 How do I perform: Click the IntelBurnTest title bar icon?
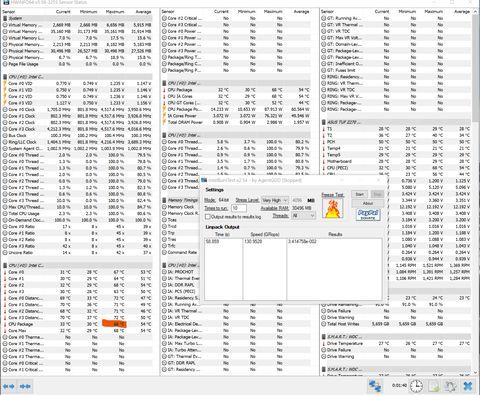pos(204,180)
